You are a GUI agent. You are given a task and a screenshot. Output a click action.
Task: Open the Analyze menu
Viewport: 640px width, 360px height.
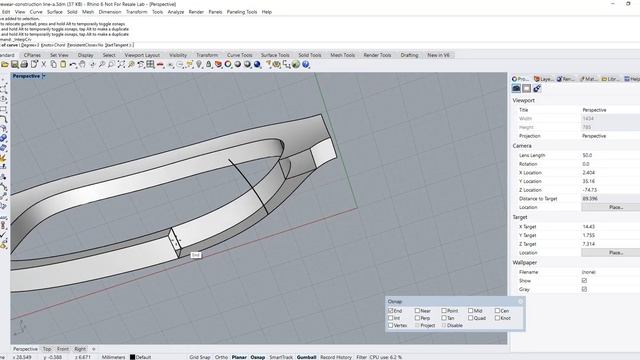176,12
